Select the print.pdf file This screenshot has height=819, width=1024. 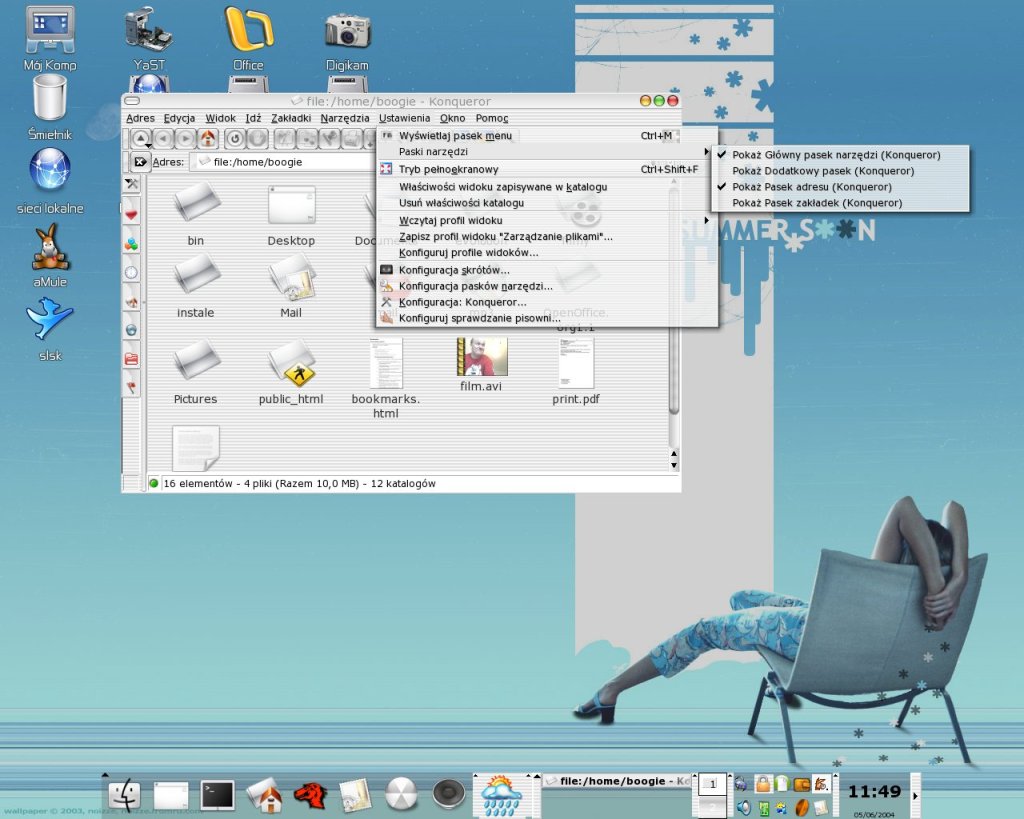(576, 371)
